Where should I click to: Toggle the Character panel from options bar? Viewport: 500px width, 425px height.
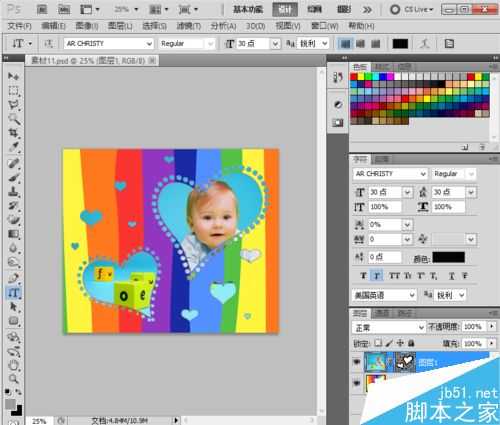point(449,43)
